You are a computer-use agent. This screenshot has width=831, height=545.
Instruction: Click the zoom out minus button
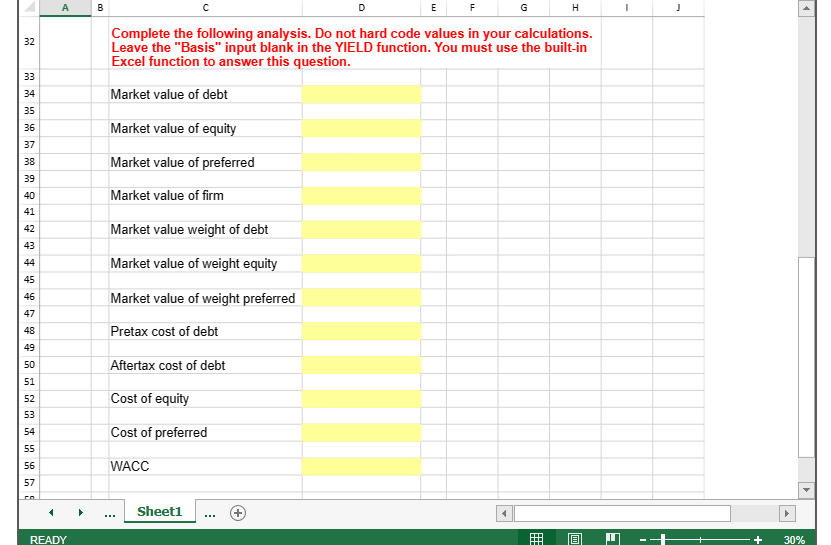pyautogui.click(x=642, y=540)
